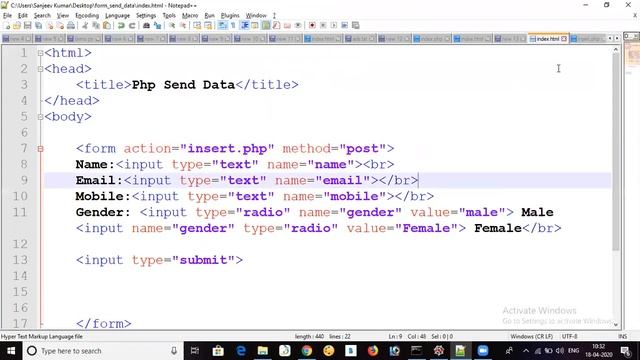Collapse the body tag fold on line 5
This screenshot has height=360, width=640.
click(40, 117)
